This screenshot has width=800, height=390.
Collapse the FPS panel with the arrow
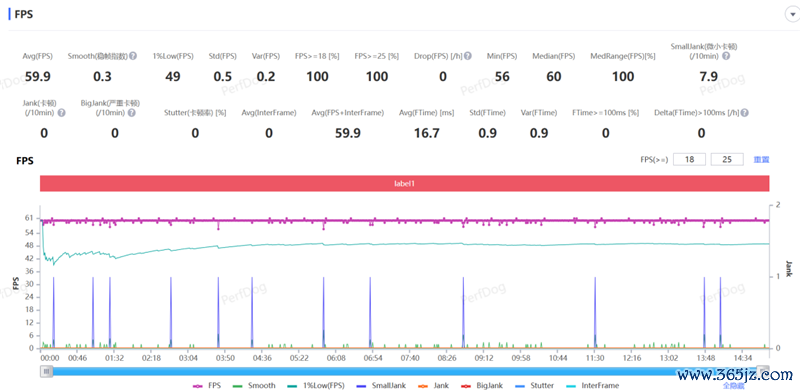[x=792, y=14]
